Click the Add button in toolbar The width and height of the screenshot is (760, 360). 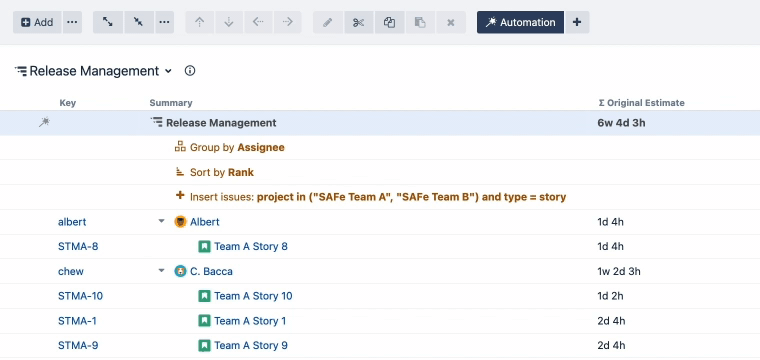point(37,22)
